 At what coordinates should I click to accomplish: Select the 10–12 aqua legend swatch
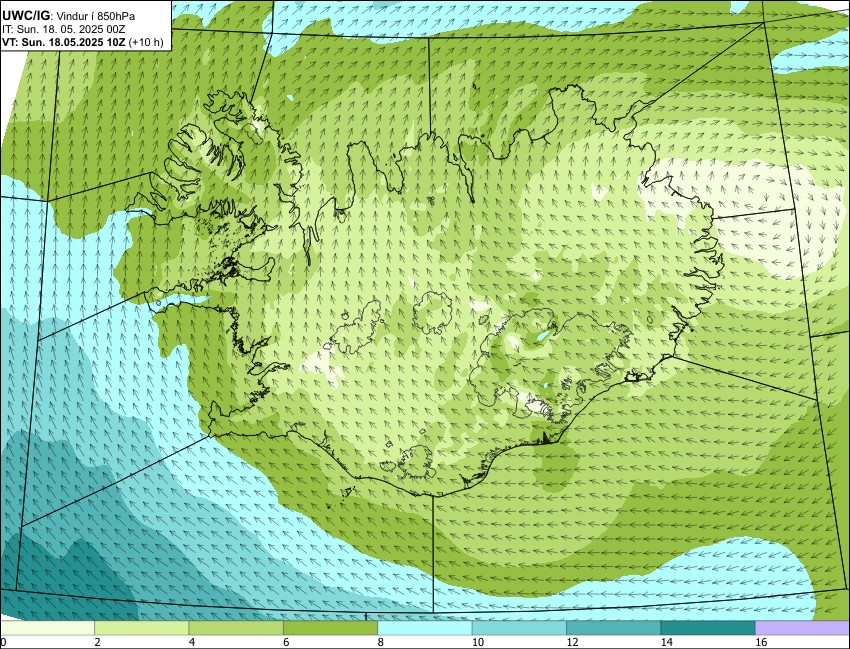519,628
